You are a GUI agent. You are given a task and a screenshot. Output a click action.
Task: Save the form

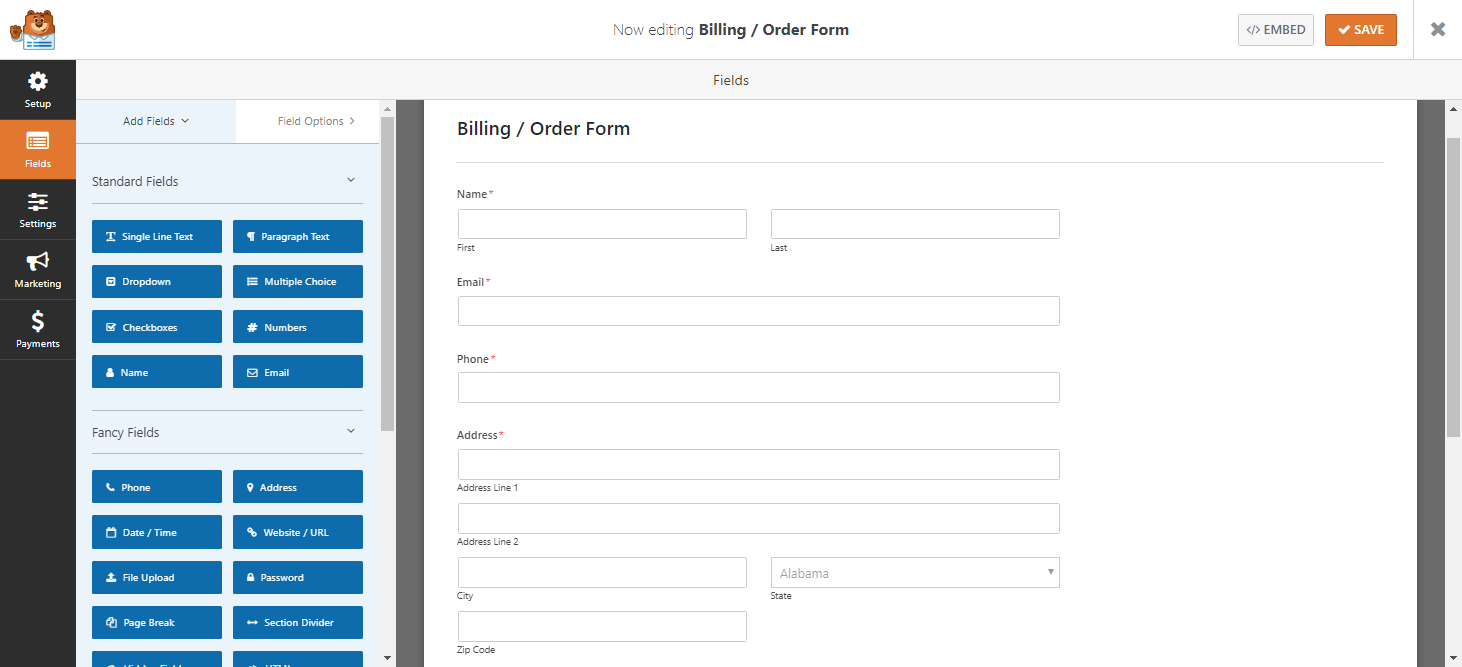click(1361, 30)
